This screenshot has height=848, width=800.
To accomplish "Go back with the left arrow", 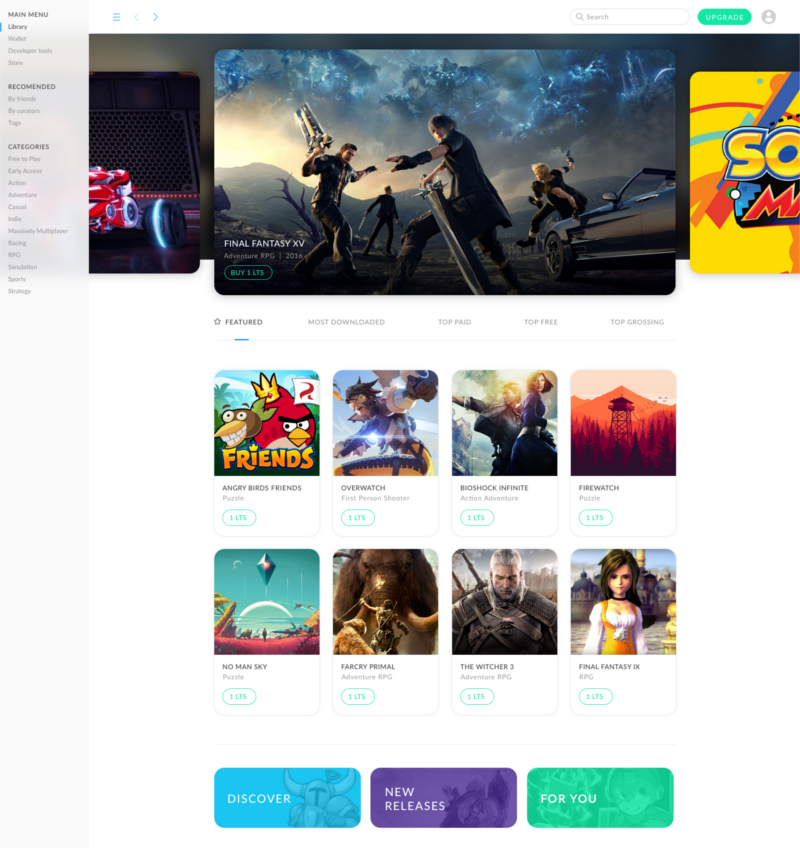I will (137, 17).
